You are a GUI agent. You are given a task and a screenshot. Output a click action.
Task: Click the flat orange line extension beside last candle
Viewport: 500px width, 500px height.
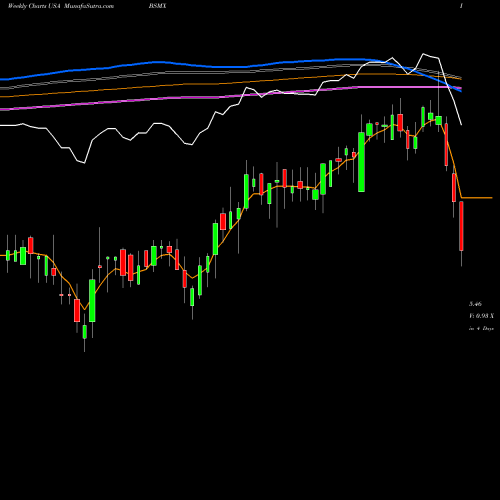[477, 198]
